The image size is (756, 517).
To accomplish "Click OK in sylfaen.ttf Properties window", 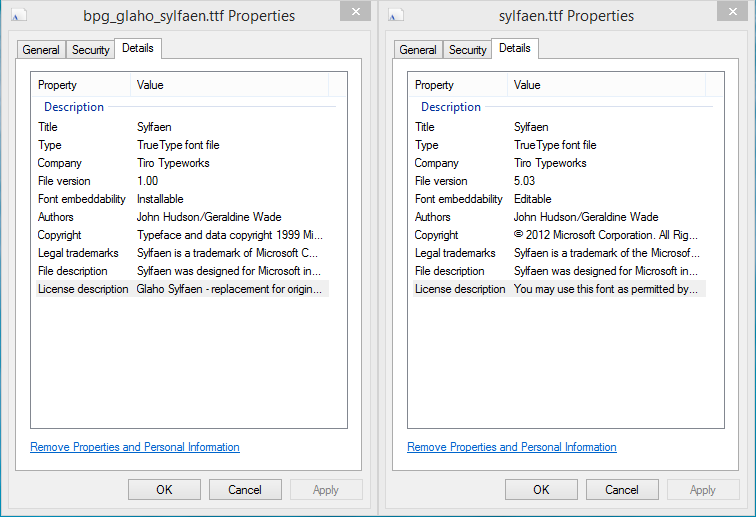I will (541, 490).
